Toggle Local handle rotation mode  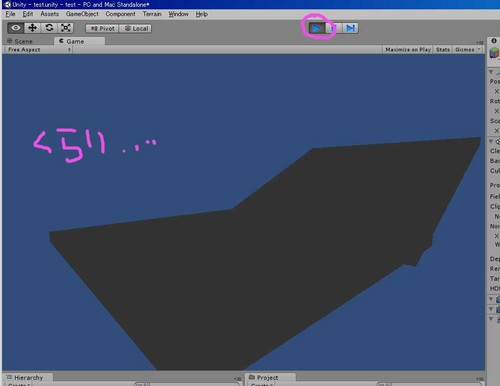click(136, 29)
